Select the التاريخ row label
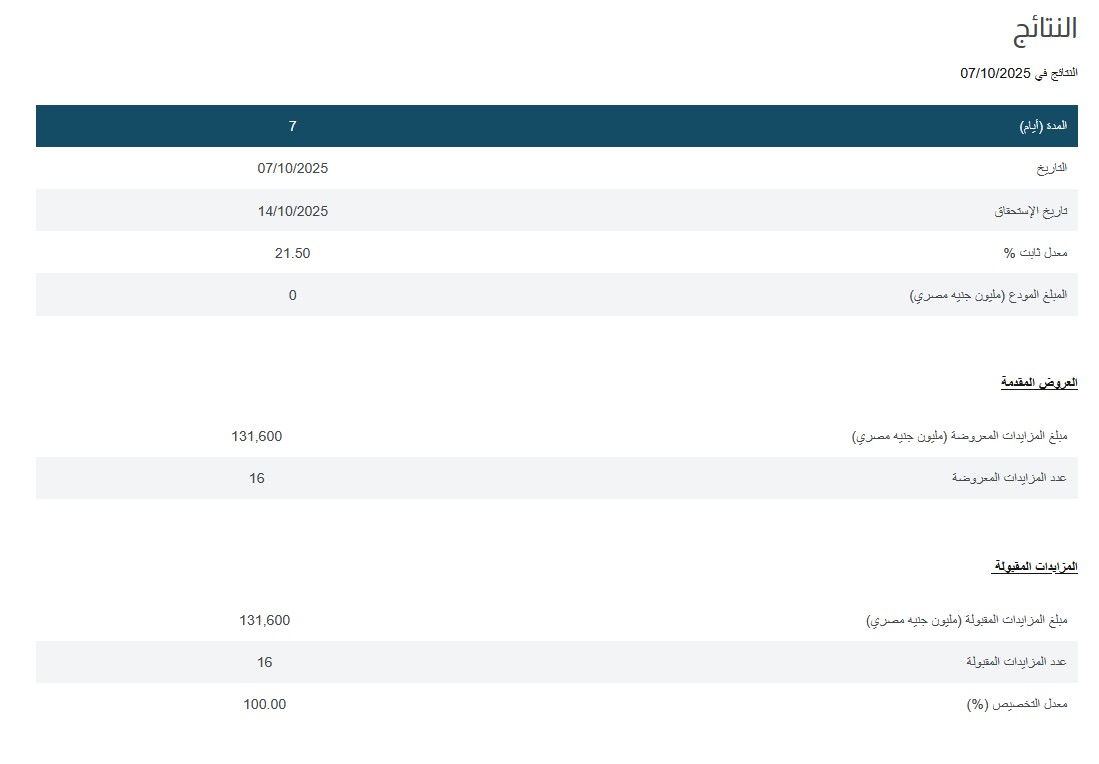The height and width of the screenshot is (764, 1099). 1051,168
